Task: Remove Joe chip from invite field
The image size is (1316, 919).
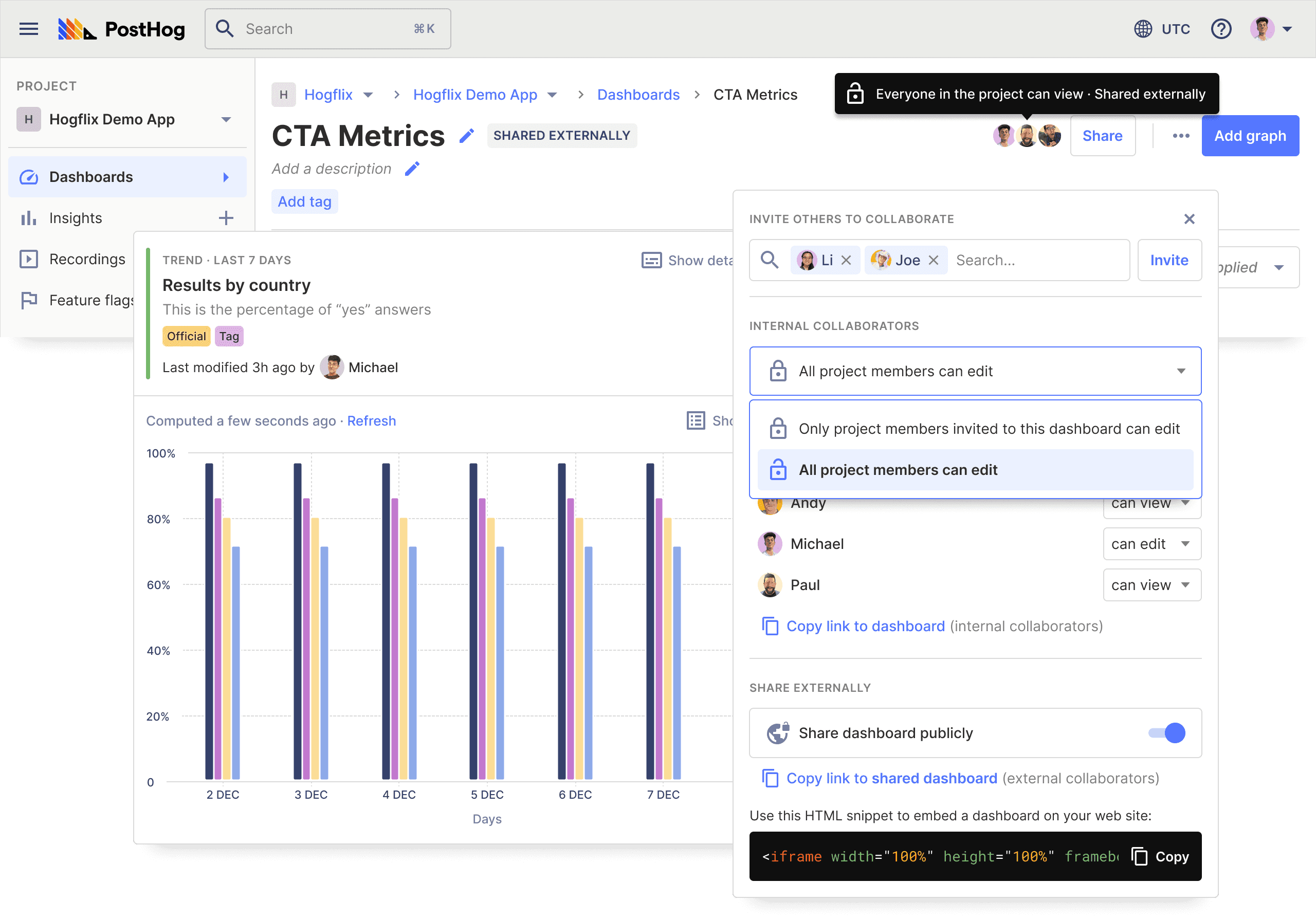Action: click(x=934, y=260)
